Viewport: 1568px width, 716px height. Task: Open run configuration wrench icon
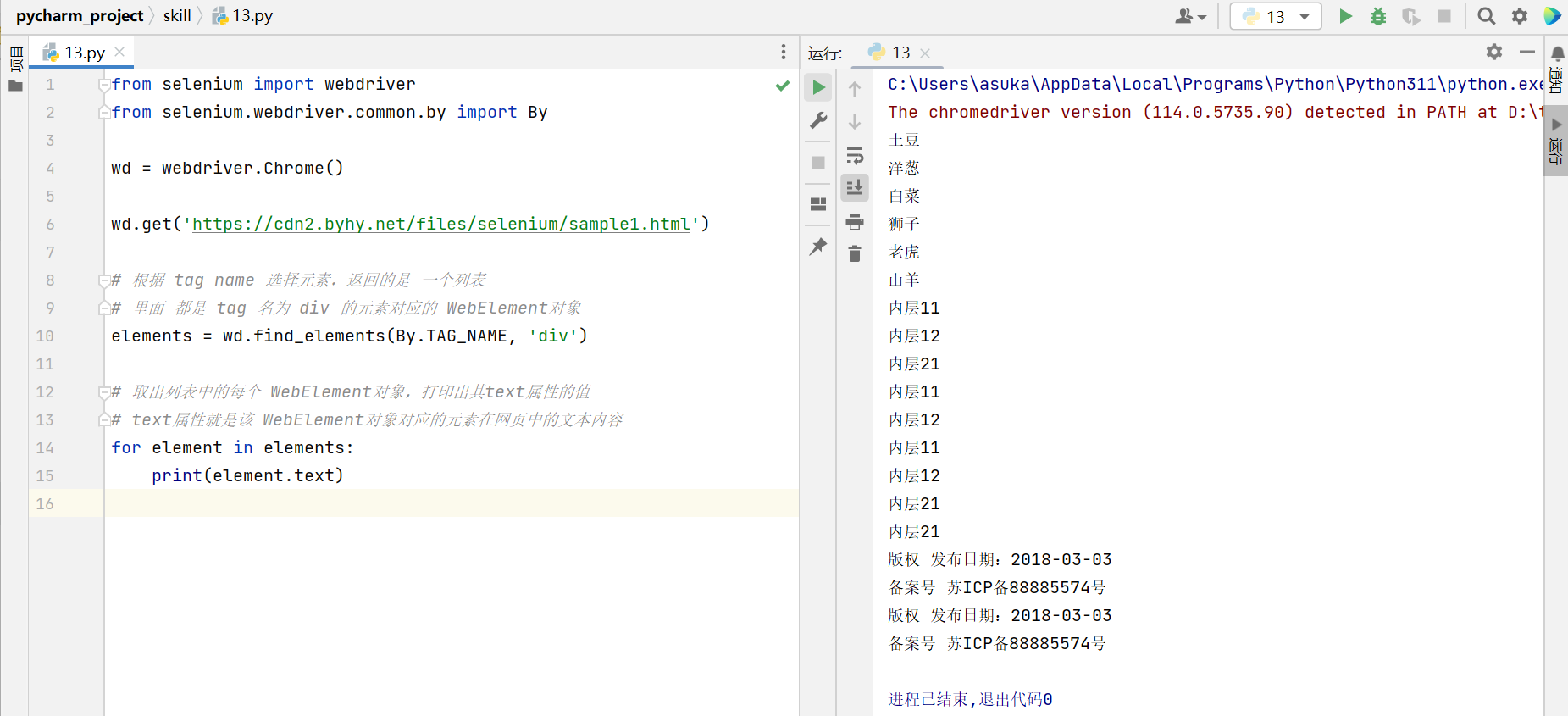tap(818, 121)
